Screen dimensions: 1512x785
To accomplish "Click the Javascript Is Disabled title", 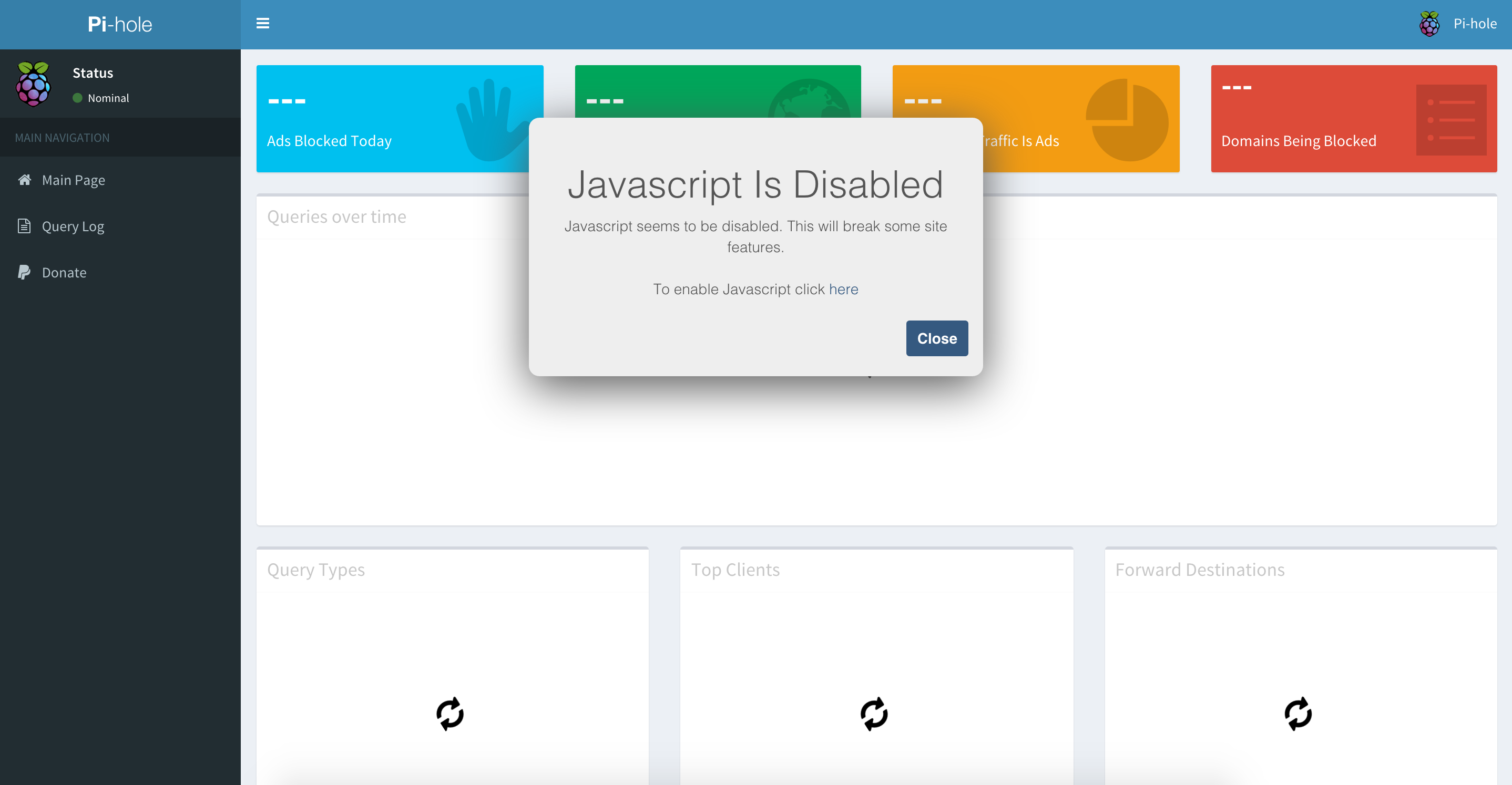I will point(755,184).
